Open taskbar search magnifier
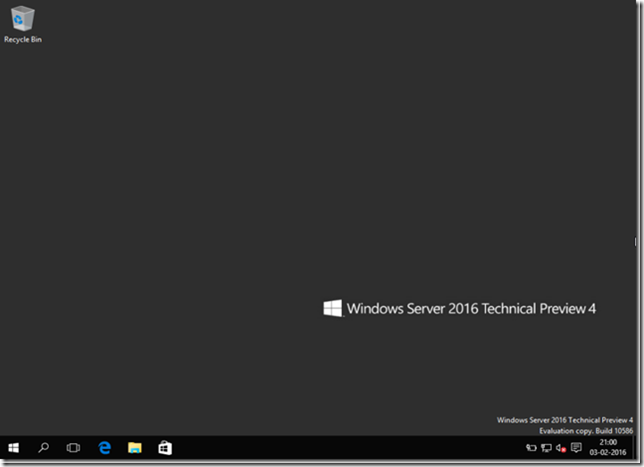Image resolution: width=644 pixels, height=467 pixels. (x=44, y=448)
